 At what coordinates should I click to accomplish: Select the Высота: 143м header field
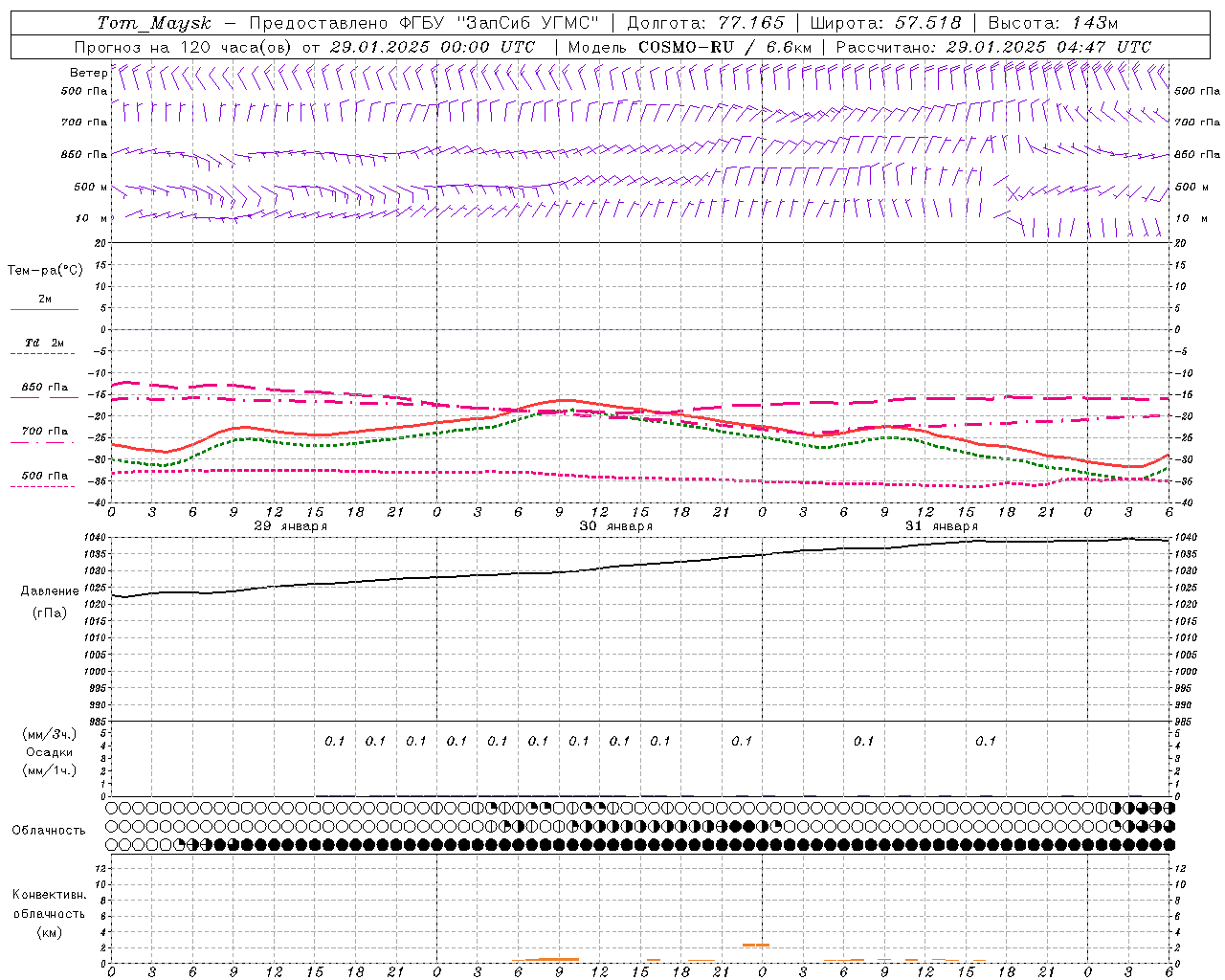1052,23
